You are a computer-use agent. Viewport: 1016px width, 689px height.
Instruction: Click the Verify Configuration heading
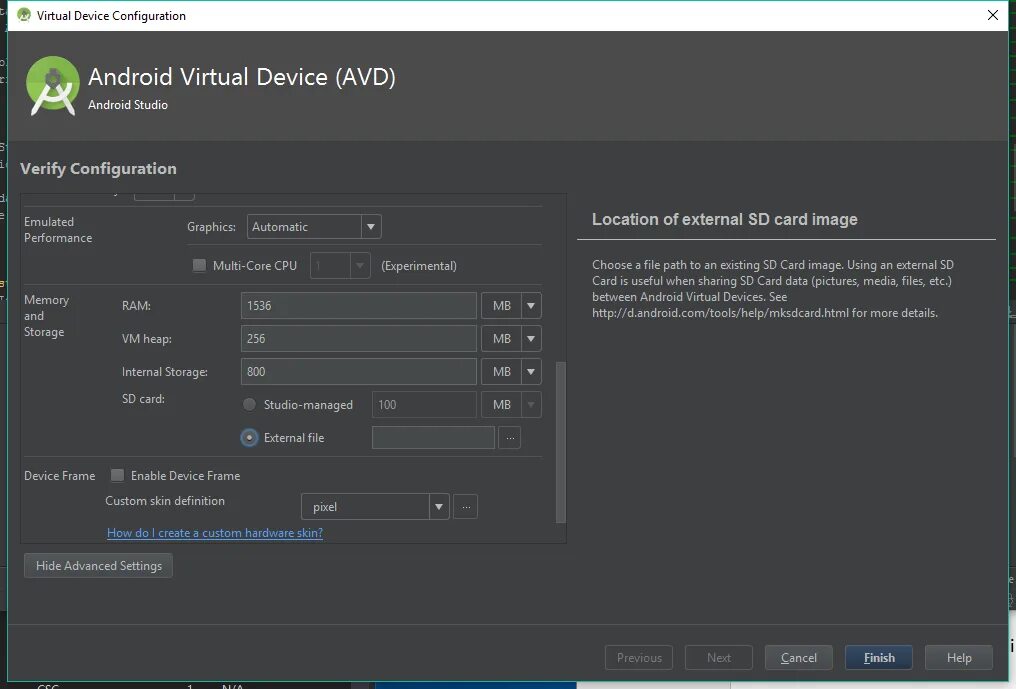point(98,169)
